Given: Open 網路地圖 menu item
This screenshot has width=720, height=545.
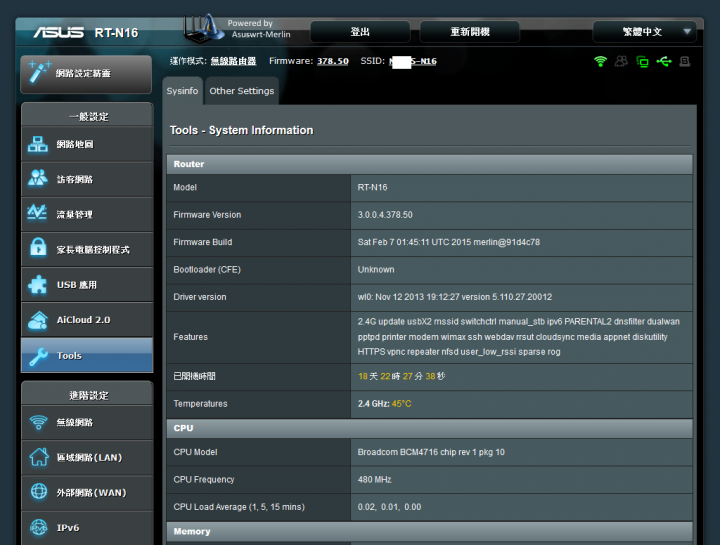Looking at the screenshot, I should click(87, 144).
